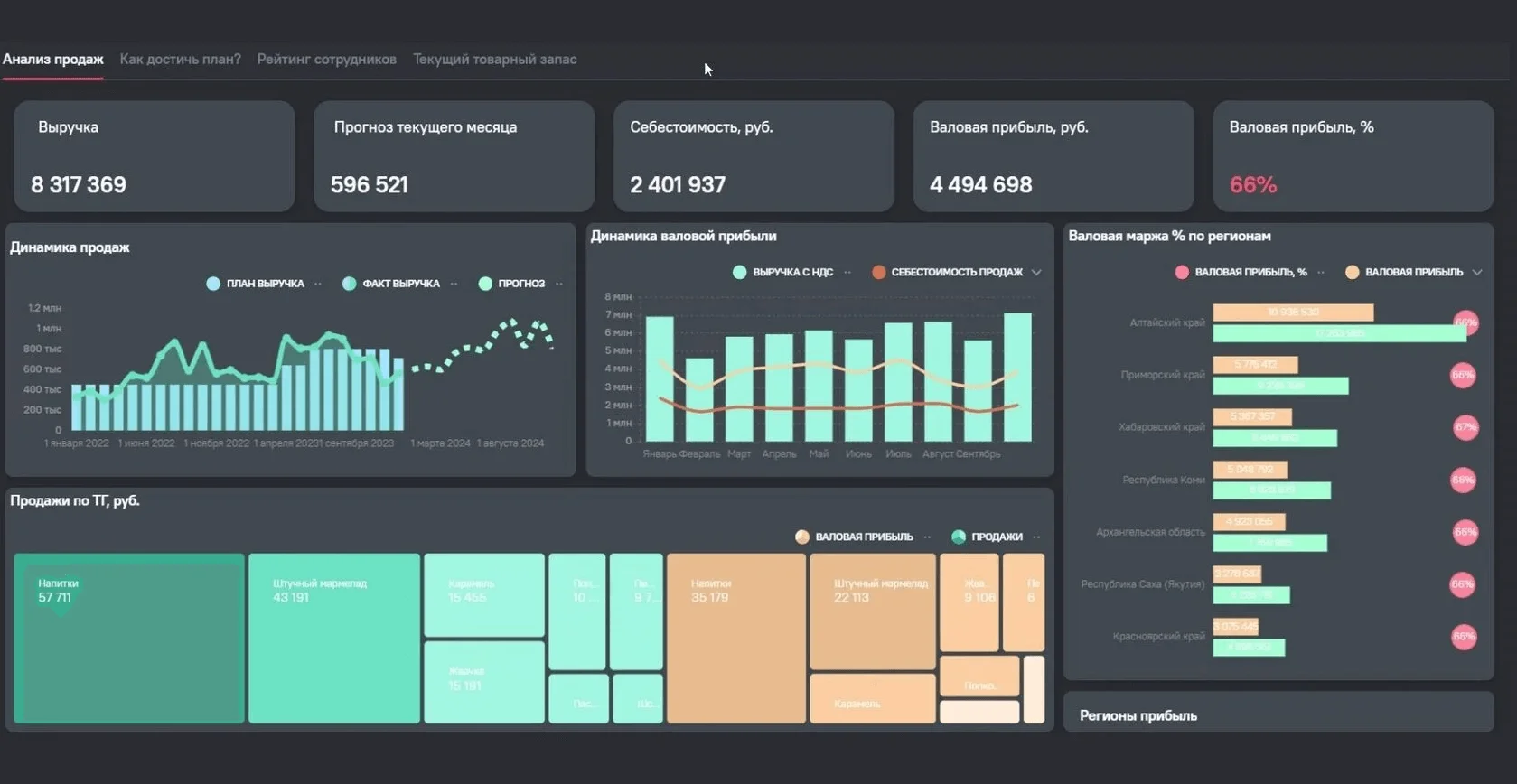
Task: Toggle the ПРОГНОЗ series visibility
Action: click(511, 284)
